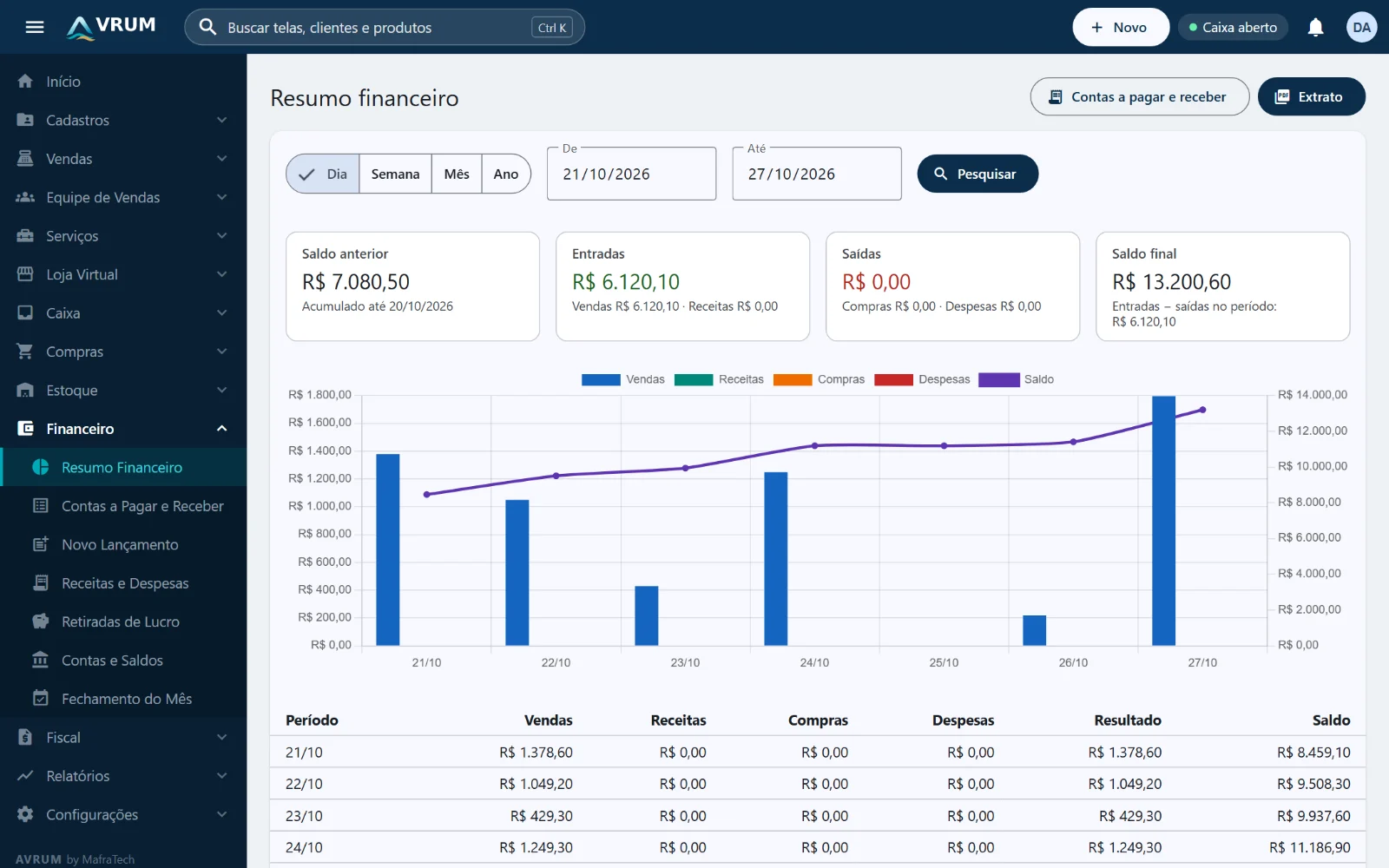Image resolution: width=1389 pixels, height=868 pixels.
Task: Select the Mês period toggle
Action: tap(457, 174)
